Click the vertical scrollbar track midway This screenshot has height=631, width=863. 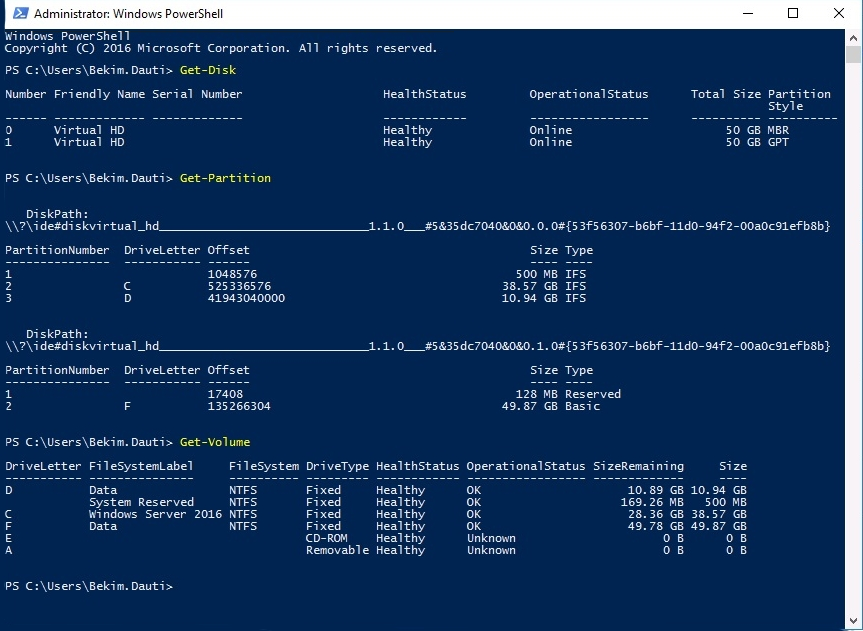(853, 330)
